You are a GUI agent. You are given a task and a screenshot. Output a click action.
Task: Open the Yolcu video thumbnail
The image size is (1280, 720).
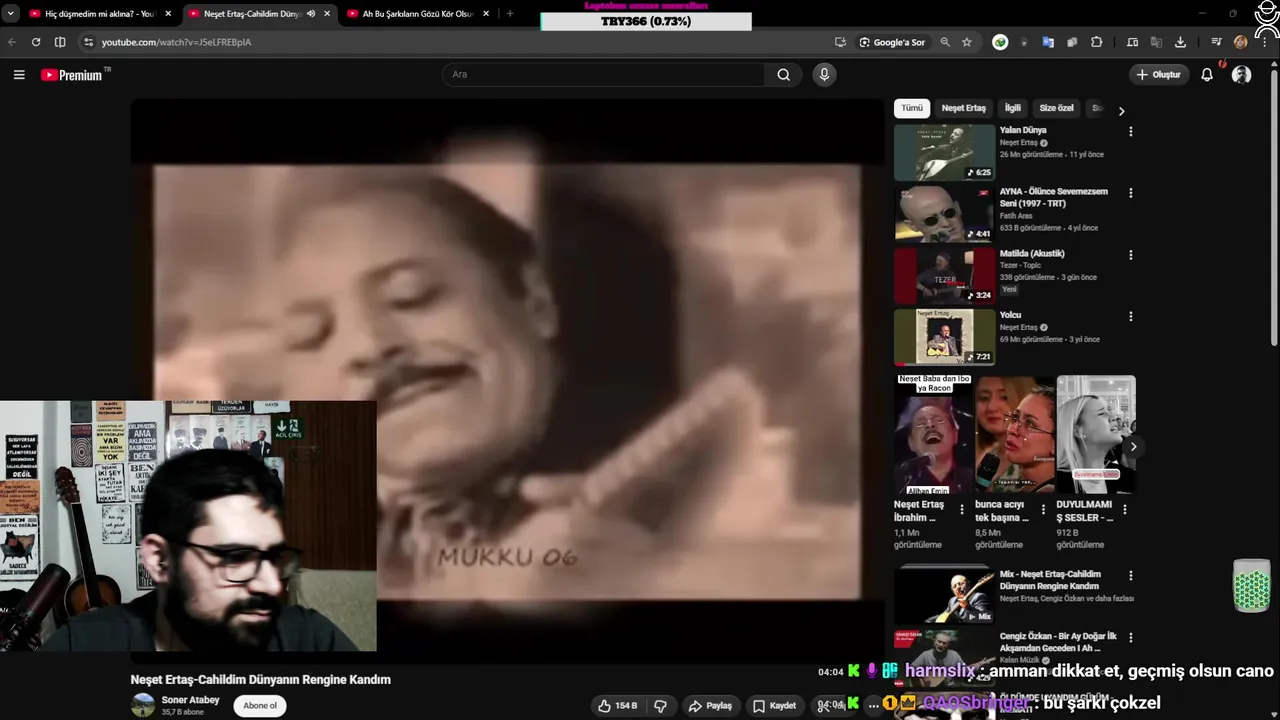[945, 338]
